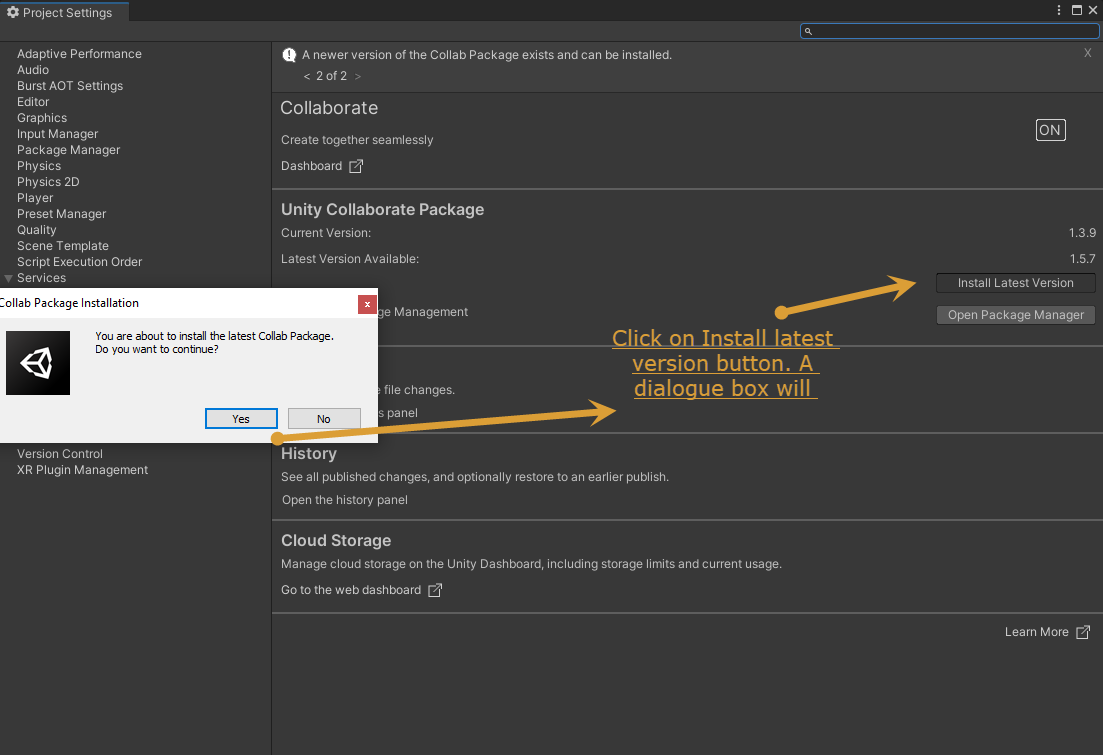Go to next notification arrow
This screenshot has width=1103, height=755.
click(357, 76)
